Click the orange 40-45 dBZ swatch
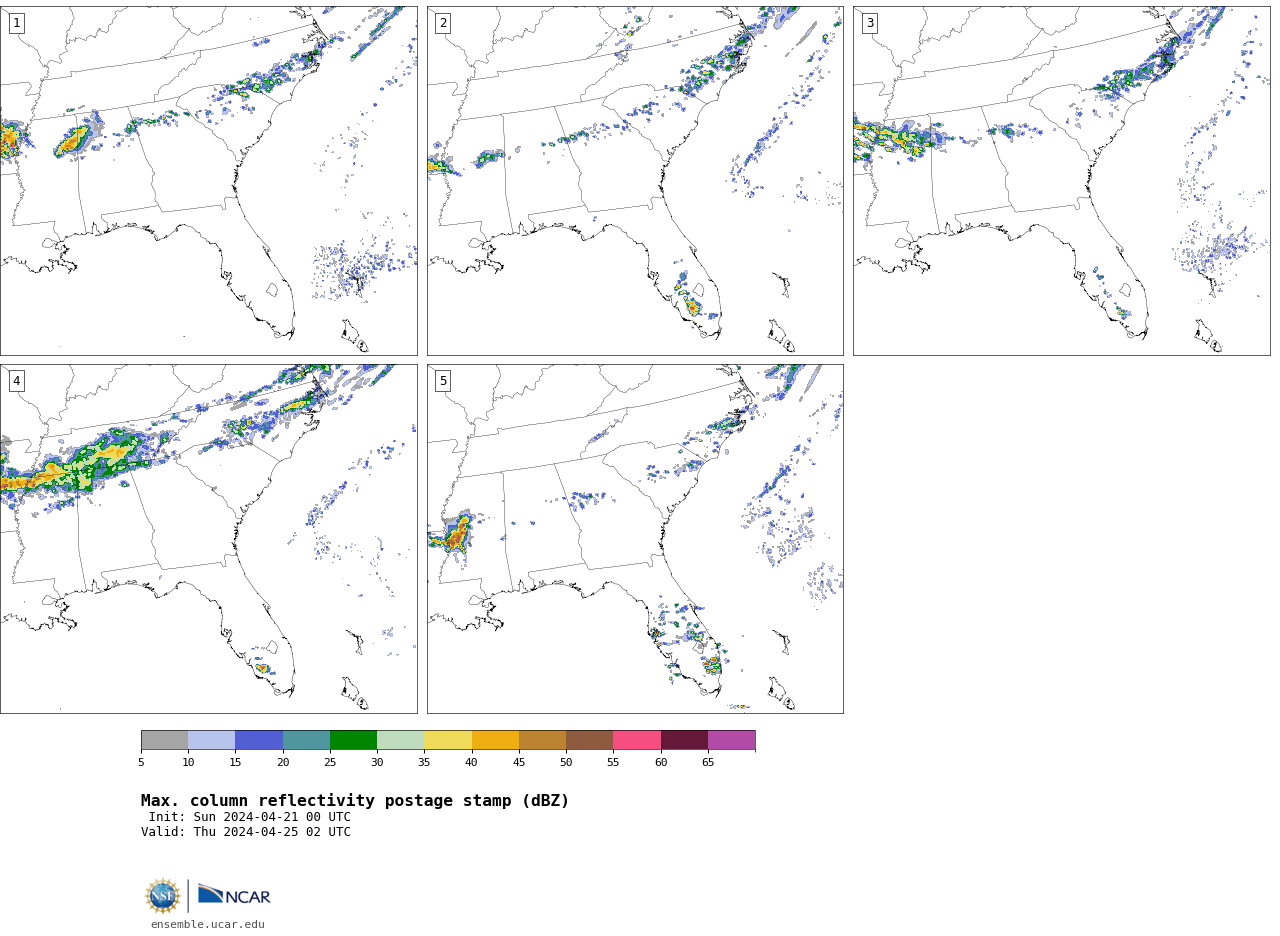The width and height of the screenshot is (1280, 936). (495, 740)
